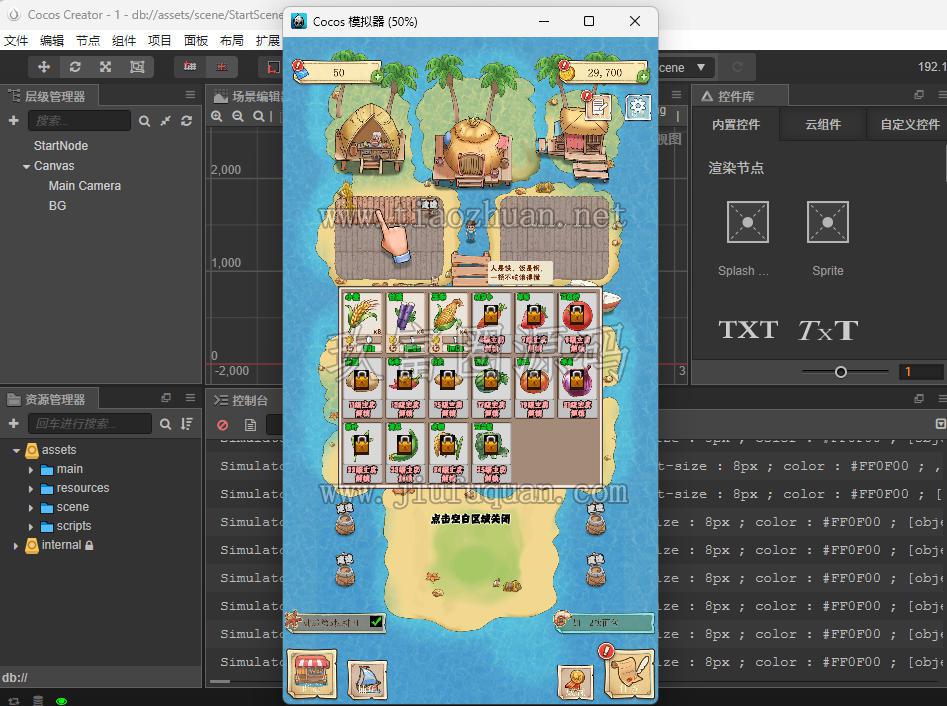Add a node in hierarchy panel
Image resolution: width=947 pixels, height=706 pixels.
pyautogui.click(x=13, y=121)
